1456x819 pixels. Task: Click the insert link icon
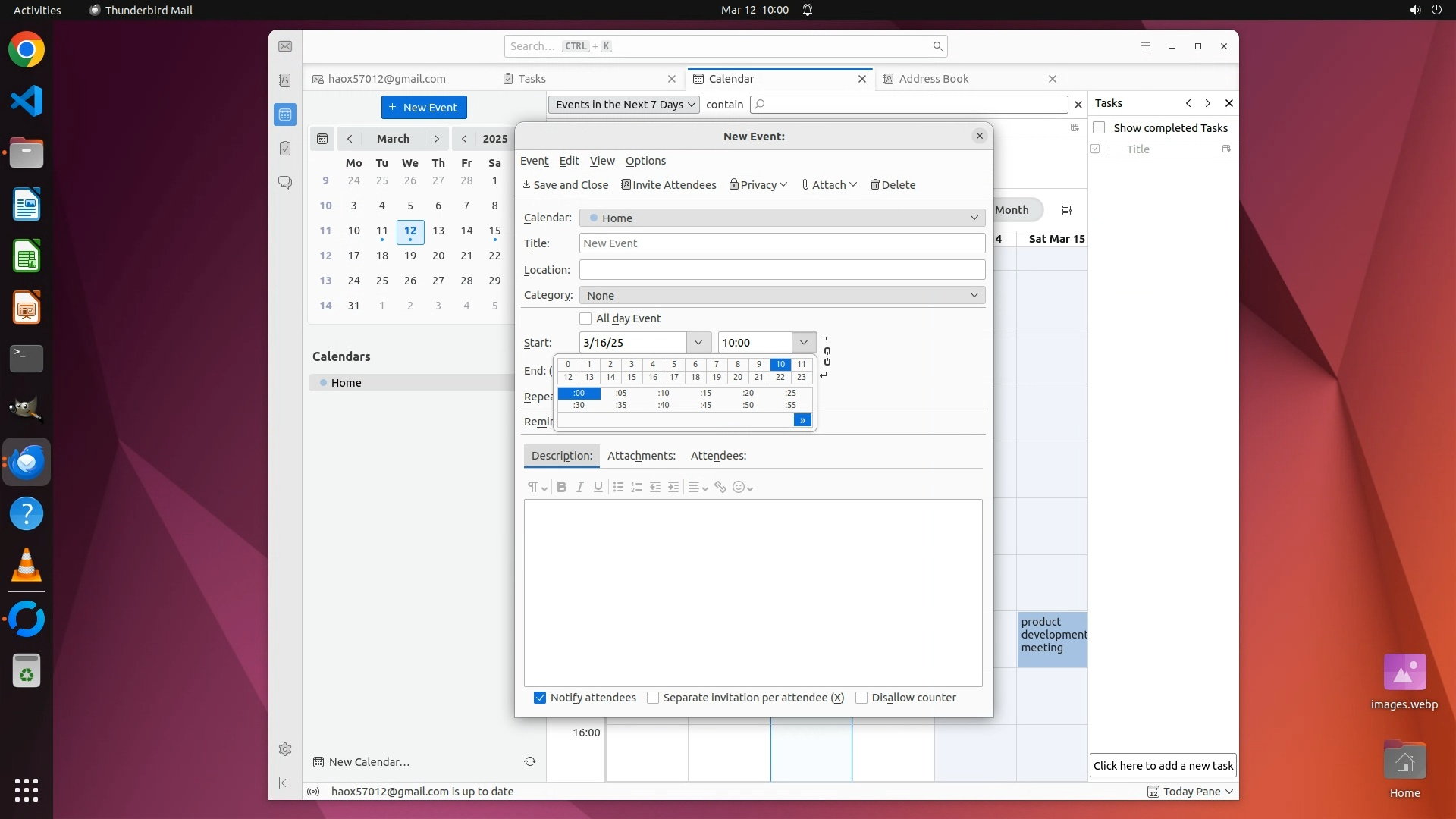point(720,488)
